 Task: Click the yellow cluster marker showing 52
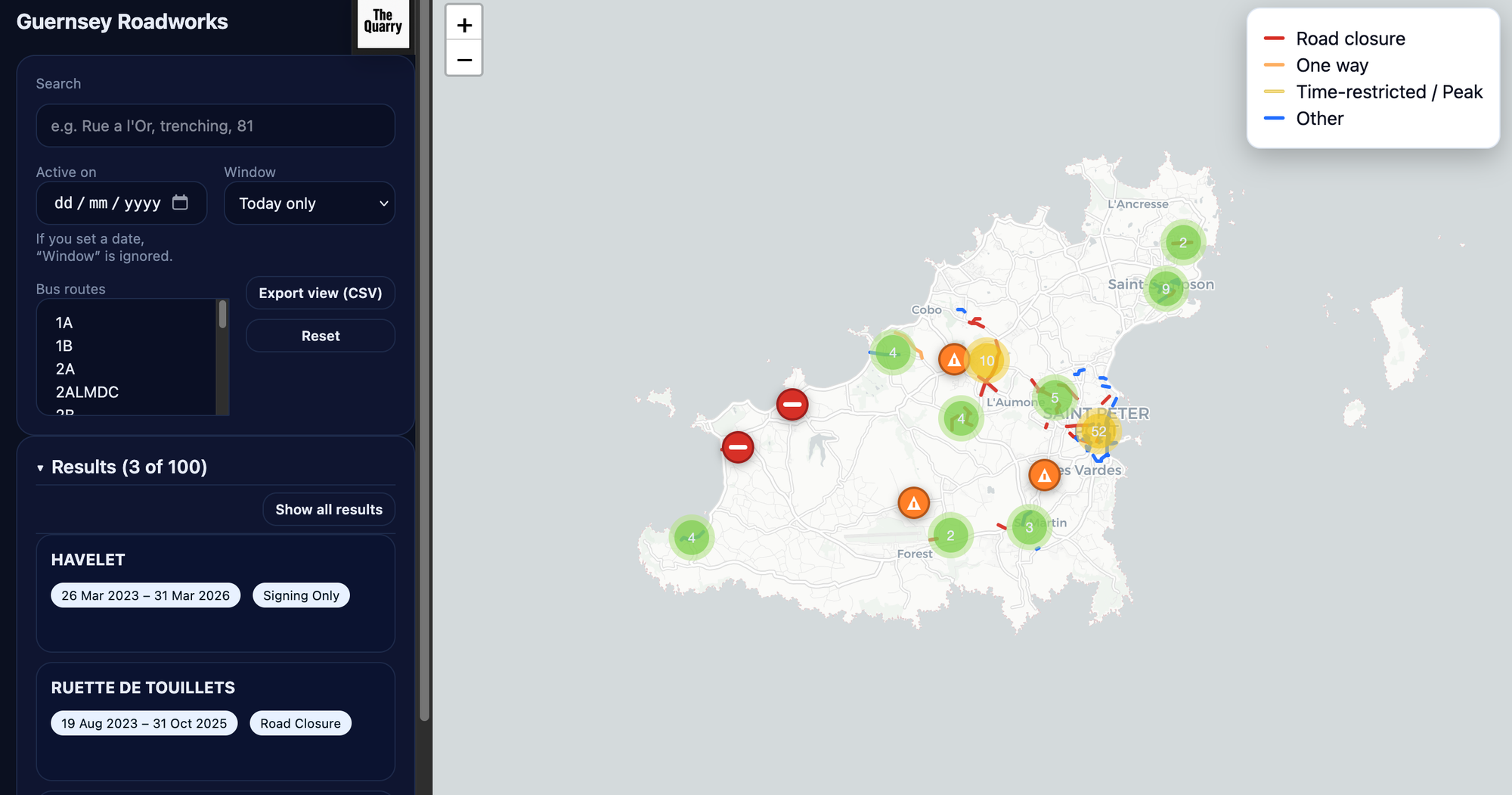point(1098,431)
